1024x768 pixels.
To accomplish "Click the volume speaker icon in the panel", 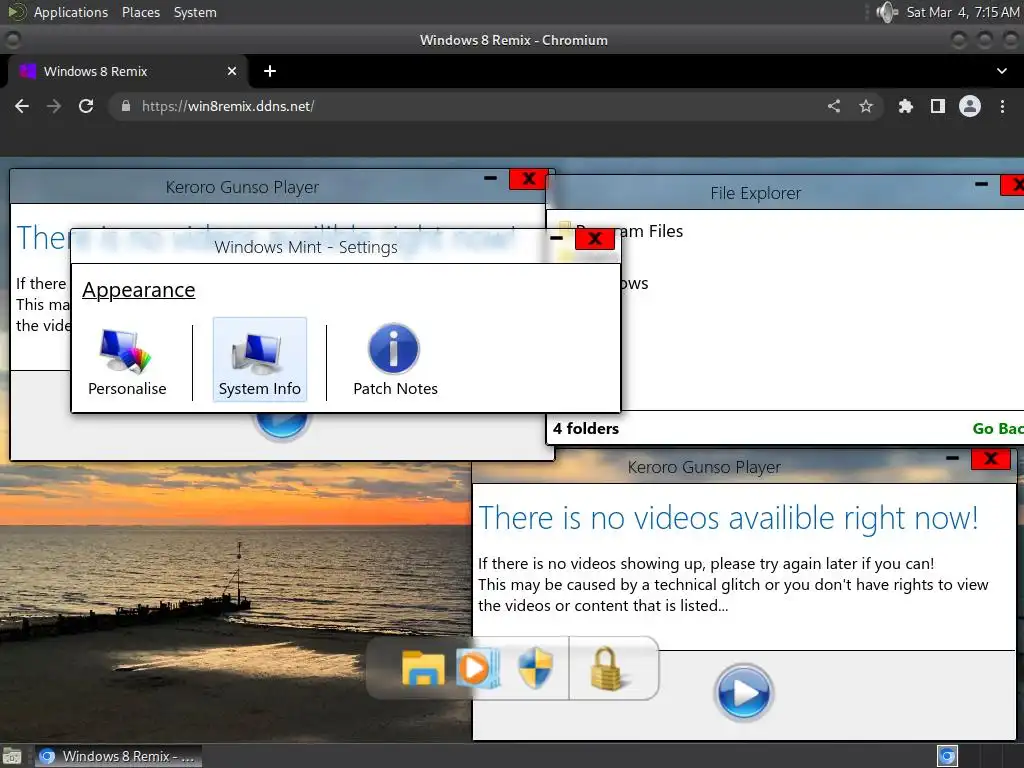I will click(x=886, y=12).
